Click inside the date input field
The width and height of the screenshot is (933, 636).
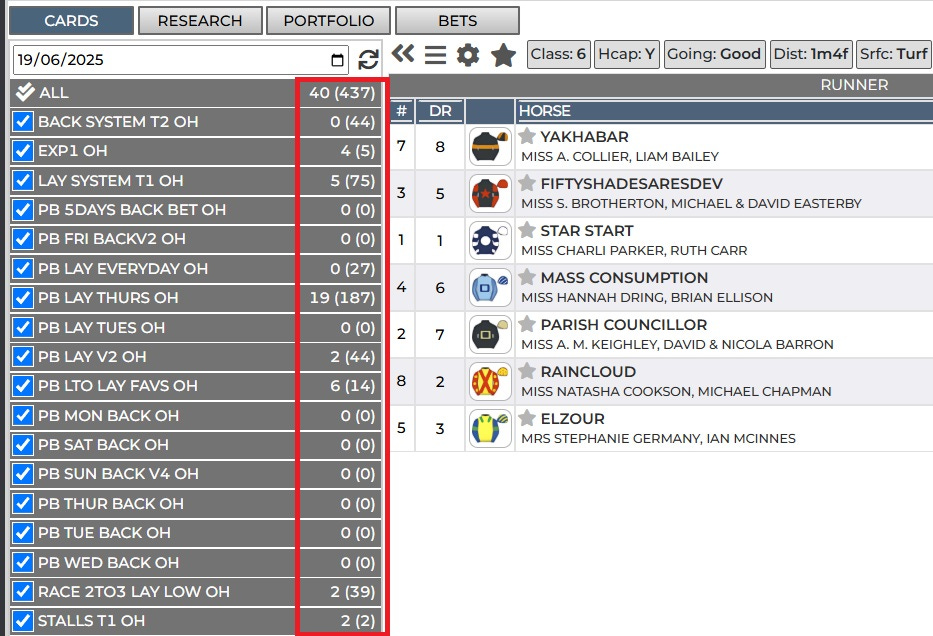point(150,59)
